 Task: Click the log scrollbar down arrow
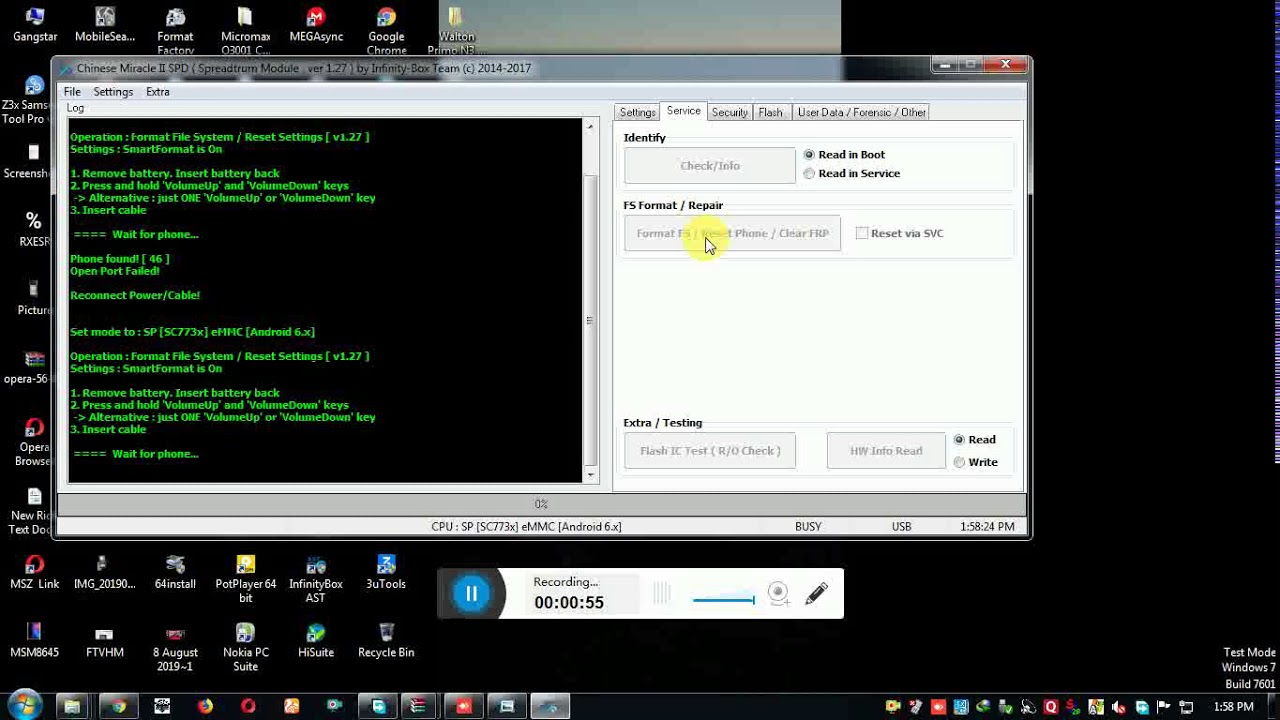coord(590,475)
